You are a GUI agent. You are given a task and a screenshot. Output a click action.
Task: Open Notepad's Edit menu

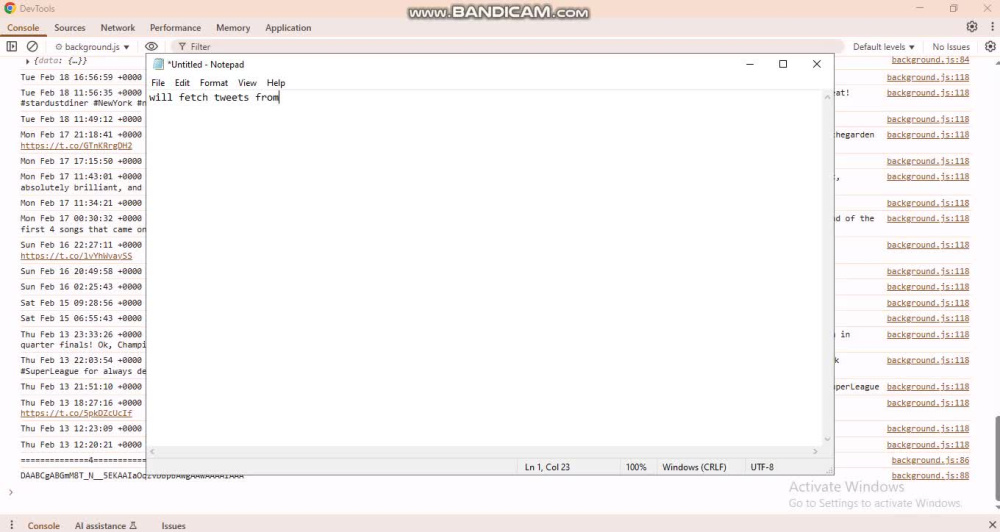(182, 83)
